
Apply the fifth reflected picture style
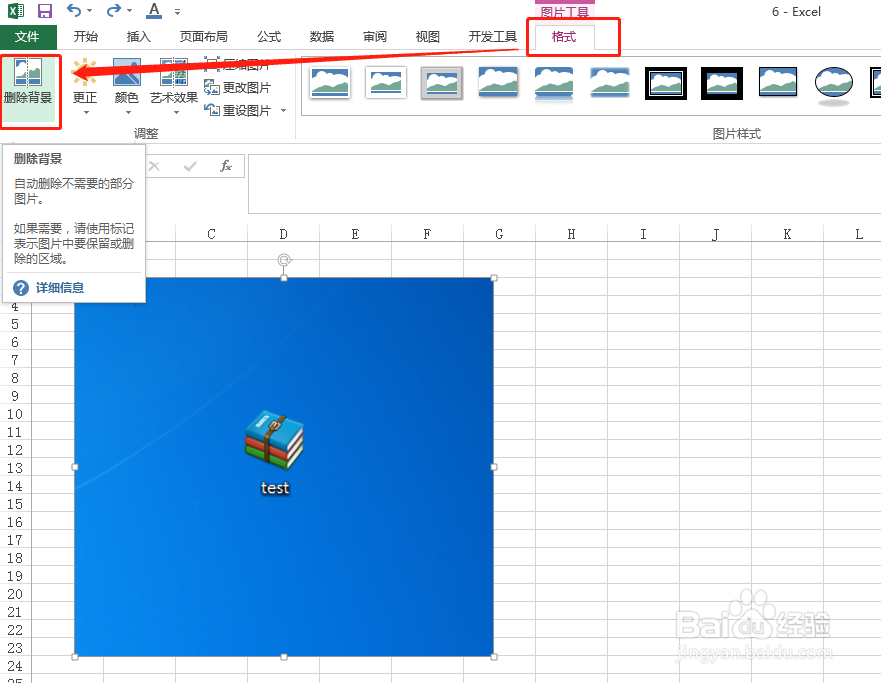click(554, 84)
